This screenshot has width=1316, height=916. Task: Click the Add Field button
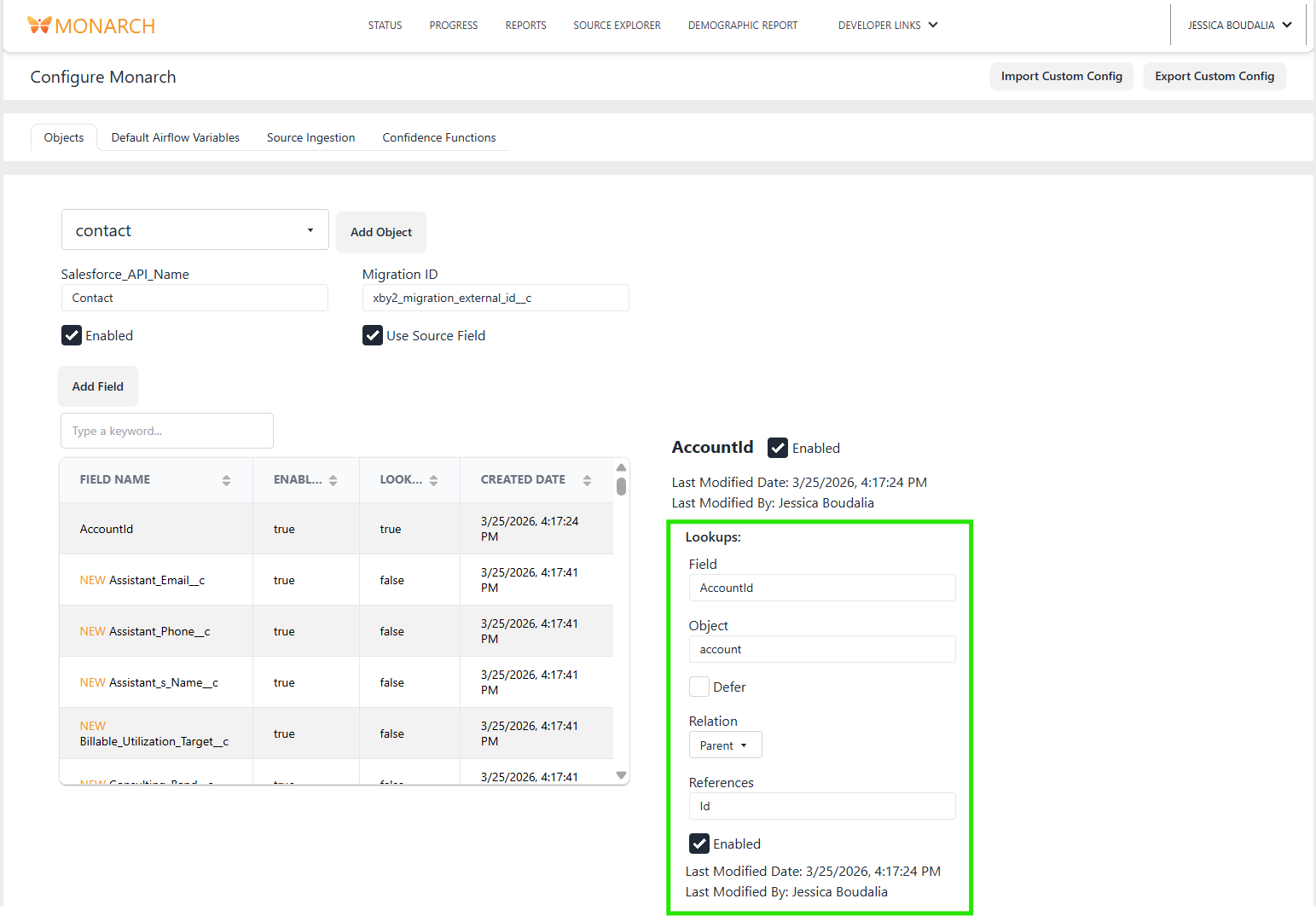97,386
